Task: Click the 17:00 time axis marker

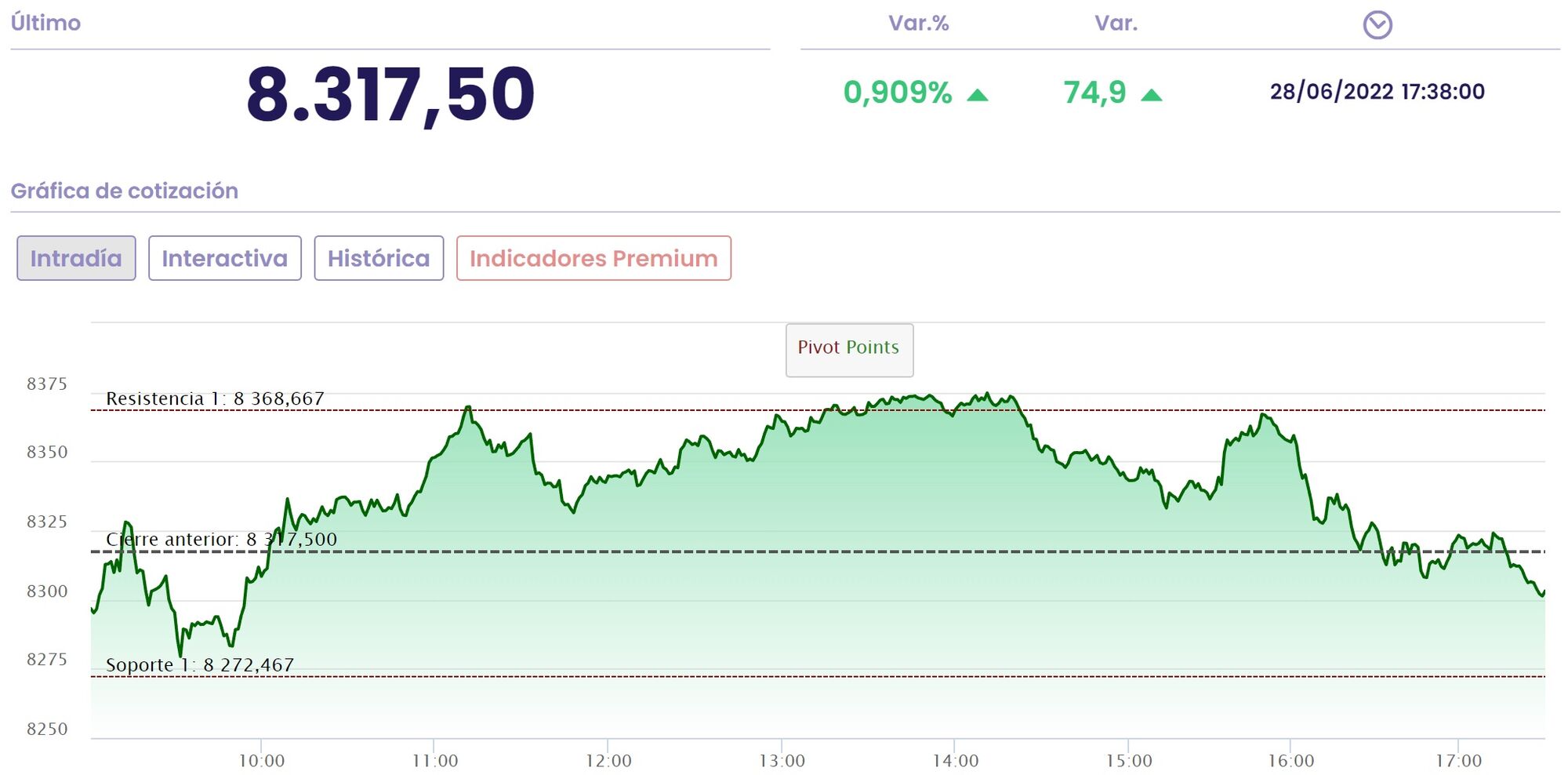Action: (1458, 761)
